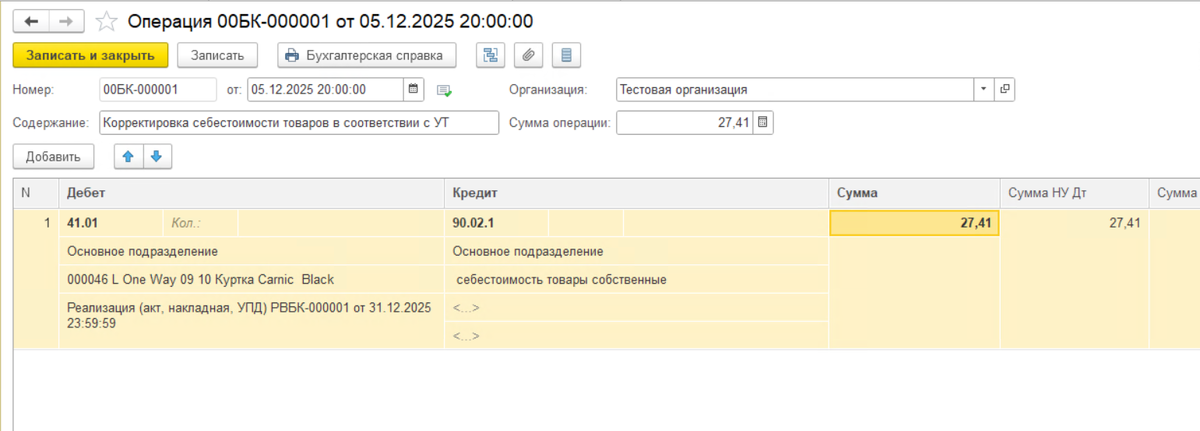Open the document list icon in toolbar
1200x431 pixels.
[567, 55]
